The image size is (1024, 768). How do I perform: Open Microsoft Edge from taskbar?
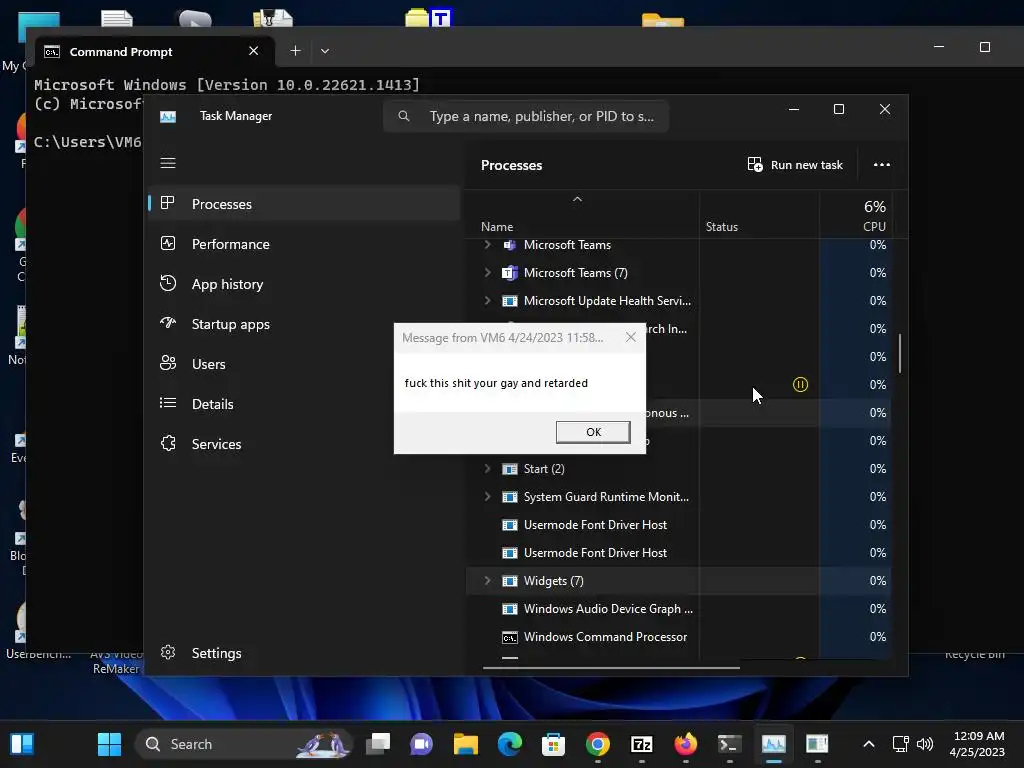(x=509, y=744)
